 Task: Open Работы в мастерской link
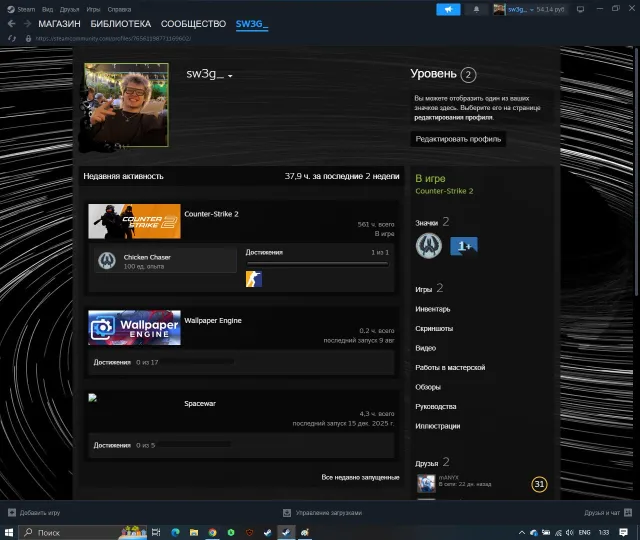[x=450, y=368]
